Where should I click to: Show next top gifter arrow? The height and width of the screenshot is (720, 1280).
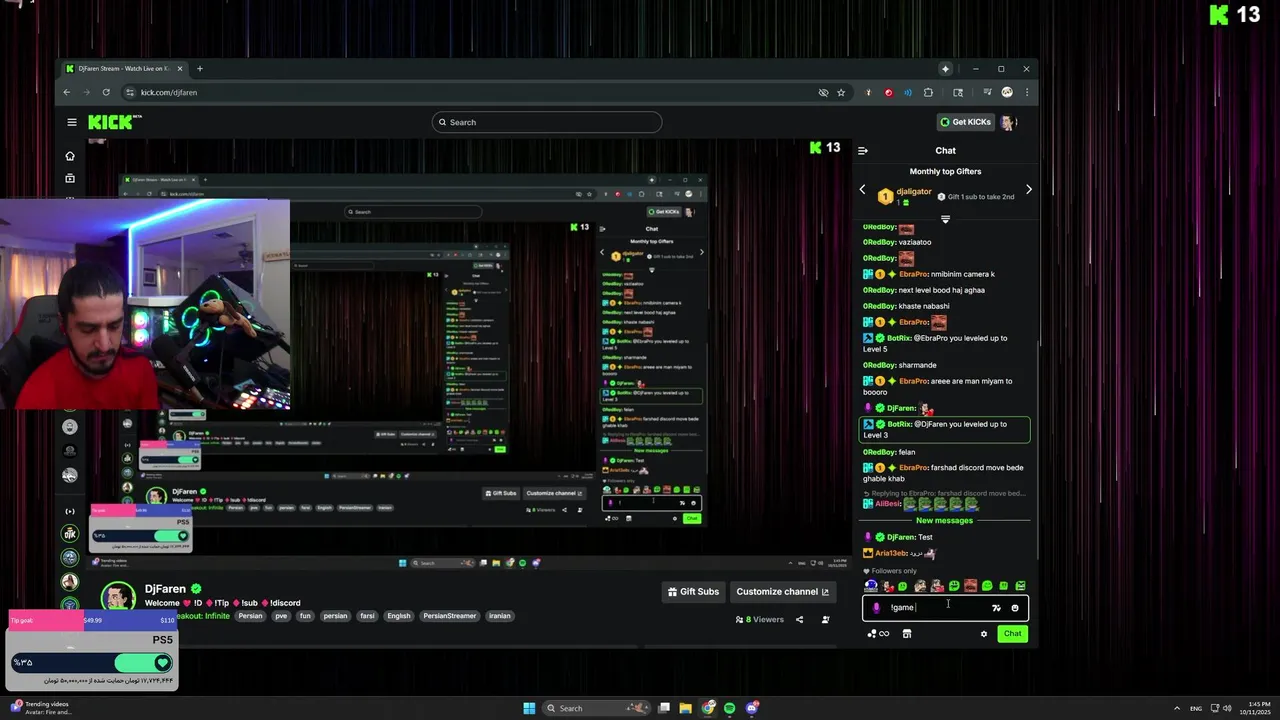1028,190
